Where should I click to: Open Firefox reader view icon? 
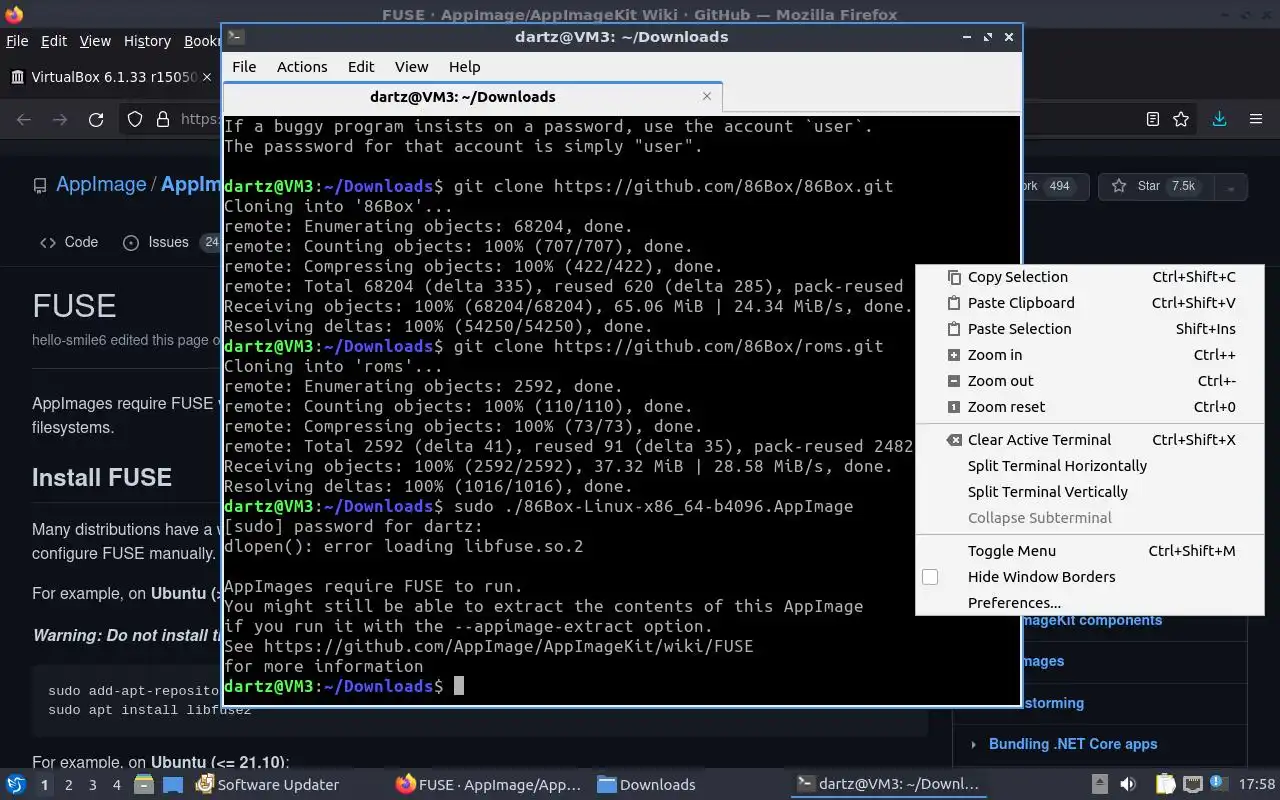1152,119
